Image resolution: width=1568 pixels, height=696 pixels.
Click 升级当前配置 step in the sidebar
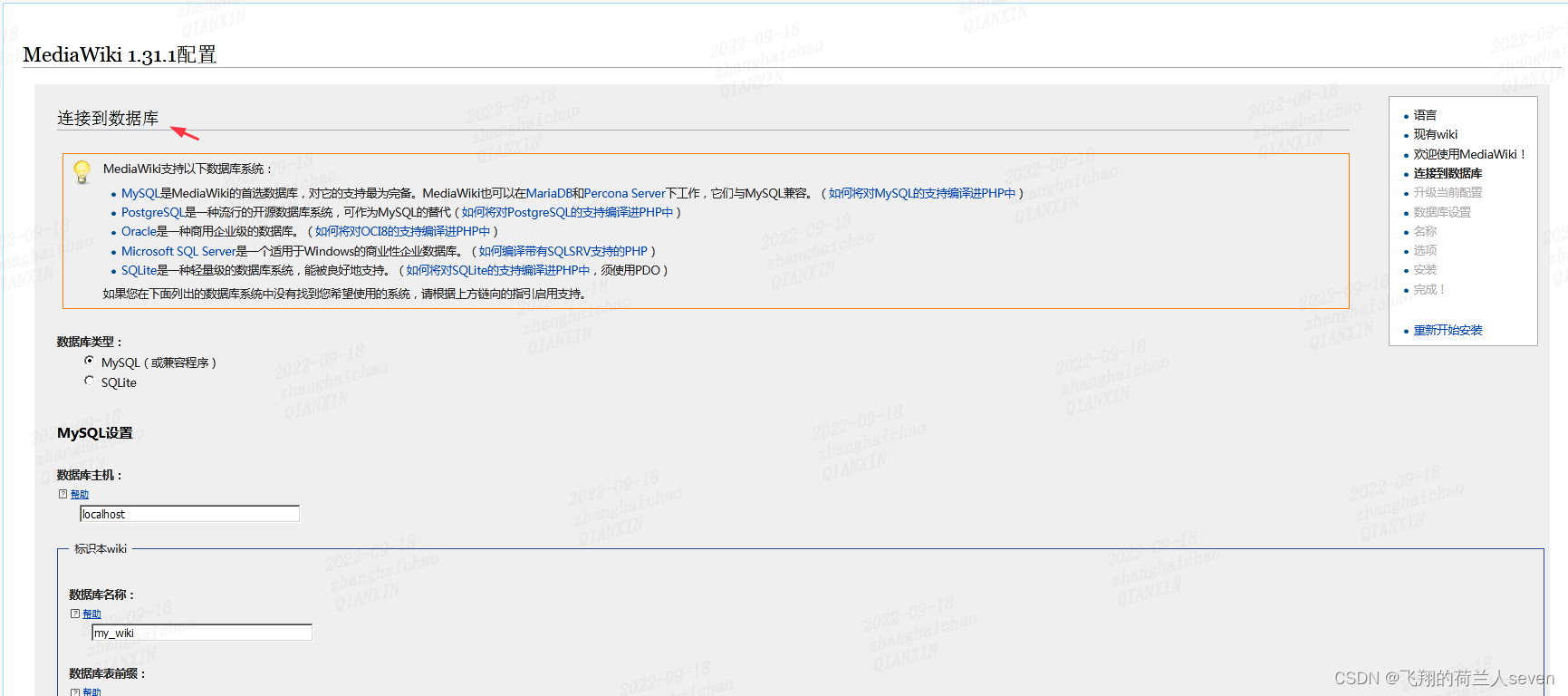coord(1448,192)
